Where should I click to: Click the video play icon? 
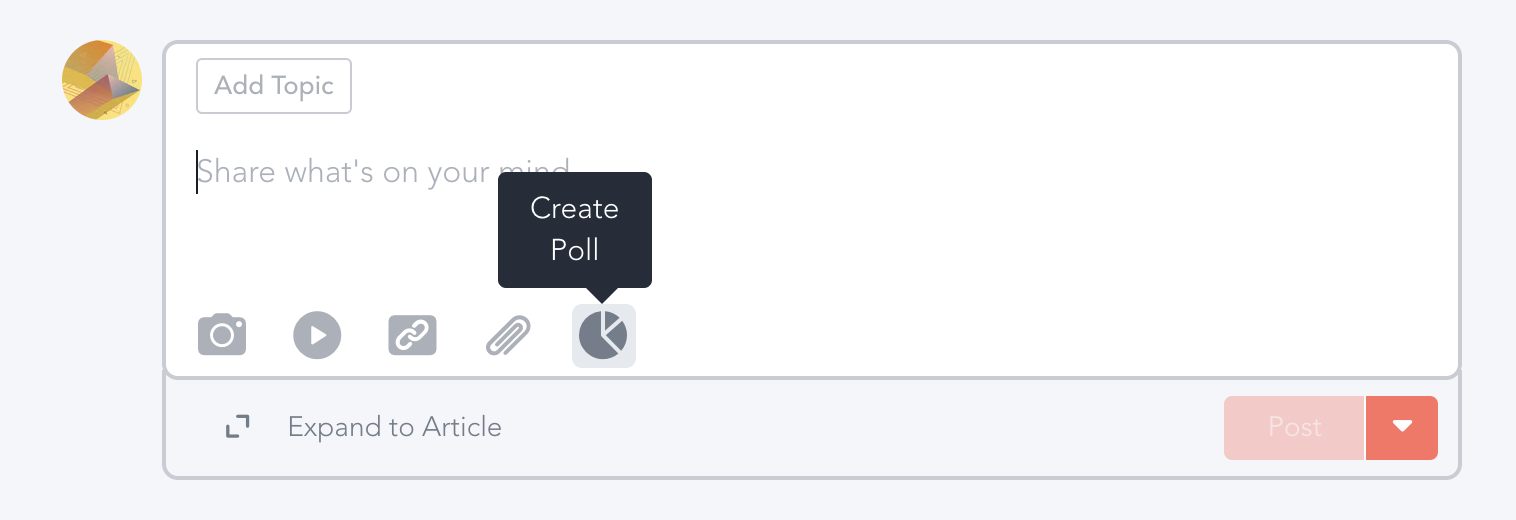tap(317, 335)
